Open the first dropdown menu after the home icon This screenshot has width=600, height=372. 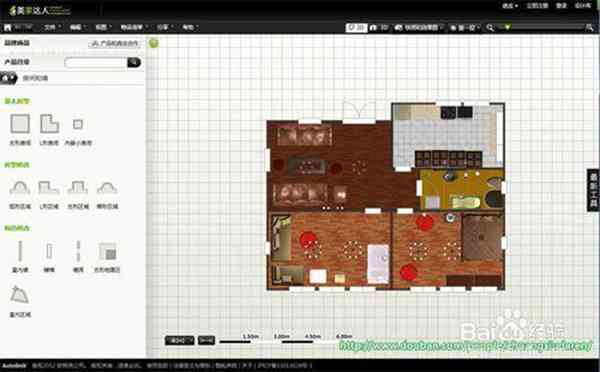point(52,28)
